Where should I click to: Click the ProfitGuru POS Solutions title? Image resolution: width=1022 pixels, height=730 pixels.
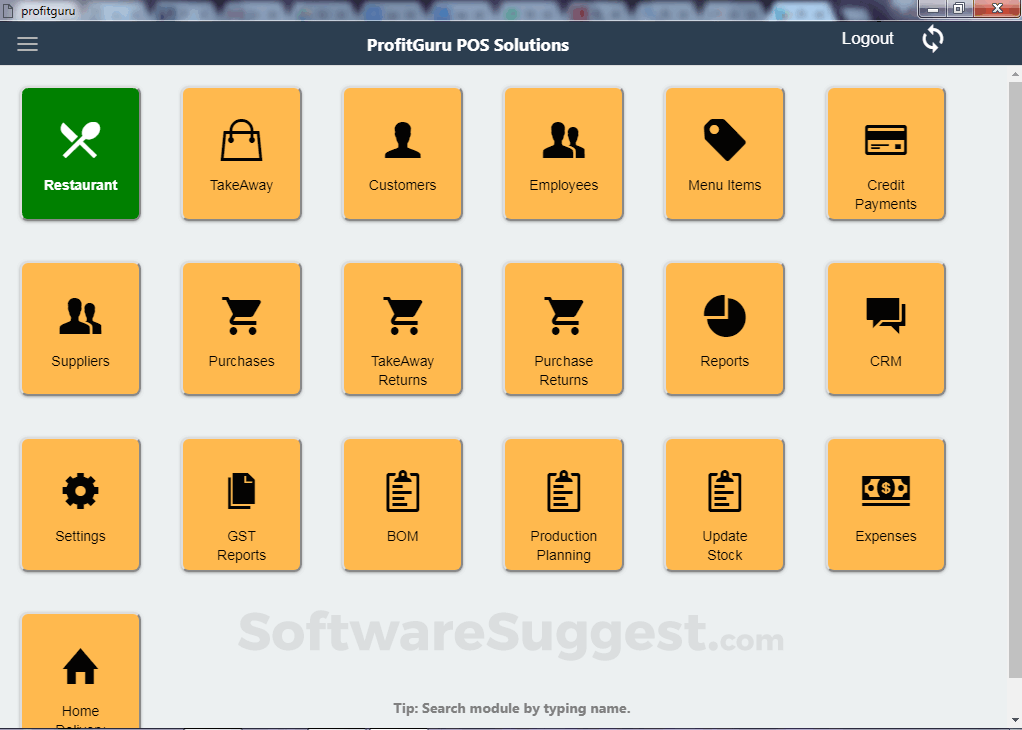pos(468,45)
